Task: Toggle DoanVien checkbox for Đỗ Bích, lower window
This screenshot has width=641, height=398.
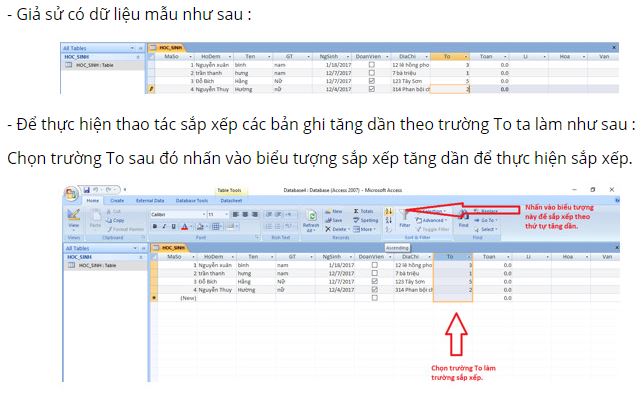Action: [x=374, y=282]
